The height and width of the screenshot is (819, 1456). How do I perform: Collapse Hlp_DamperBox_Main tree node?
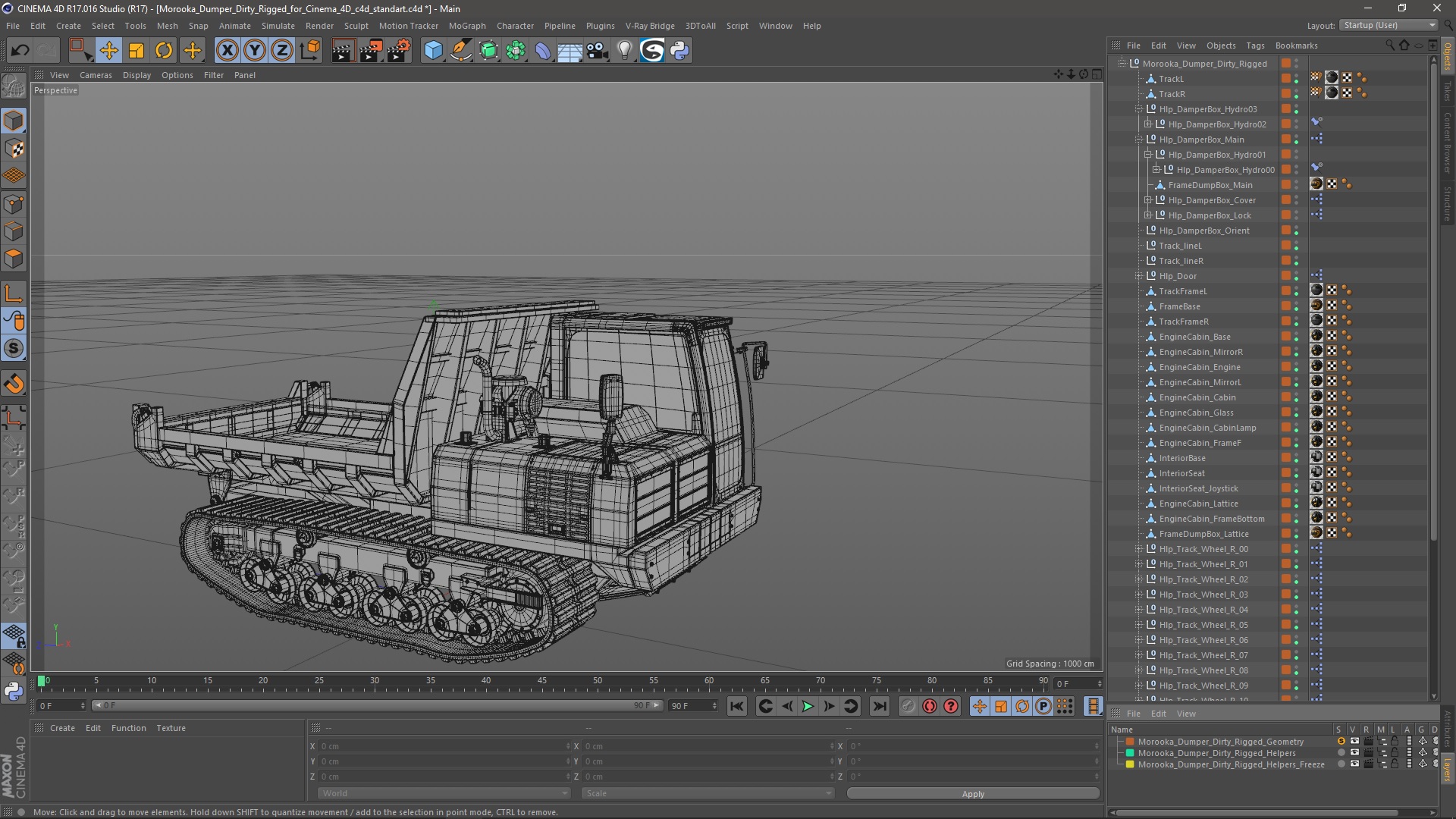click(x=1139, y=140)
